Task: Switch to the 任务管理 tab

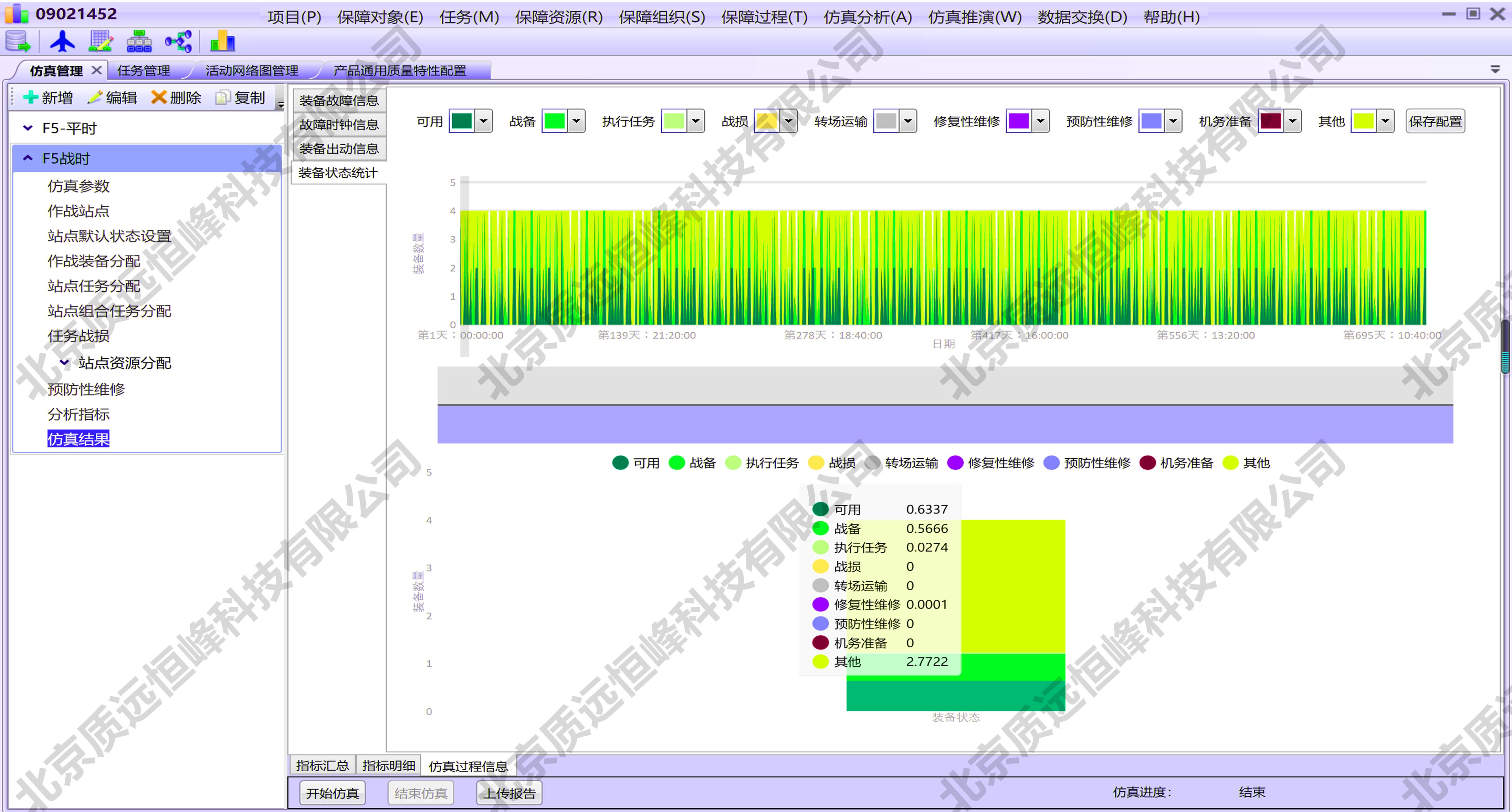Action: pos(144,71)
